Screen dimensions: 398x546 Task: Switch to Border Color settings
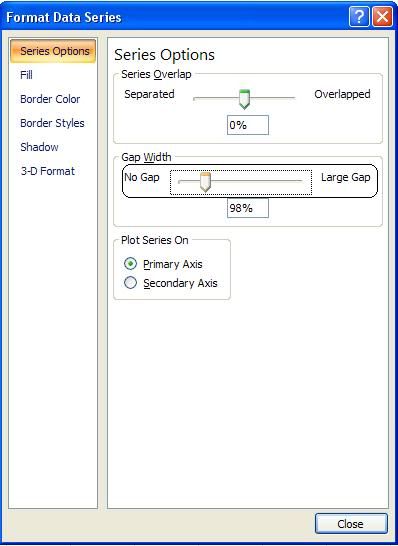click(x=50, y=99)
